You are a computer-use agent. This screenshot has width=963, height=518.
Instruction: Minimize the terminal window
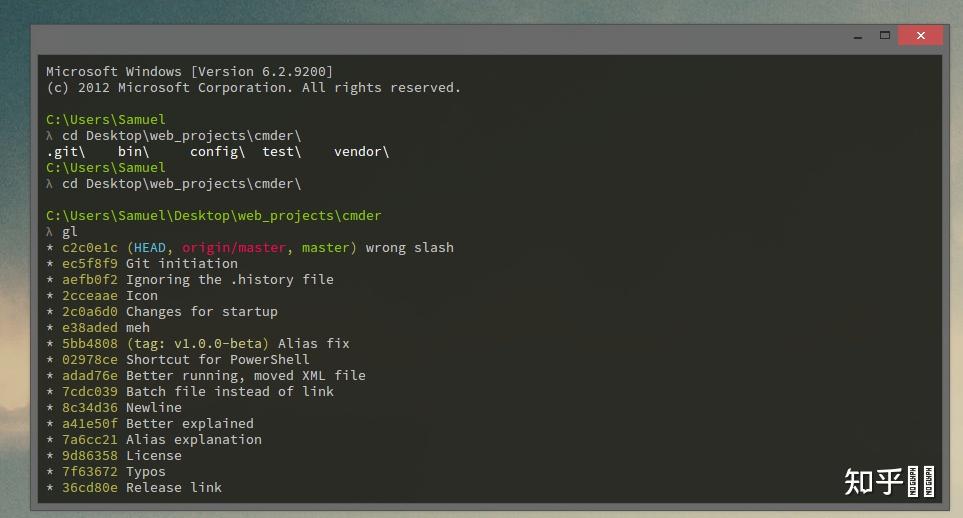pos(858,37)
